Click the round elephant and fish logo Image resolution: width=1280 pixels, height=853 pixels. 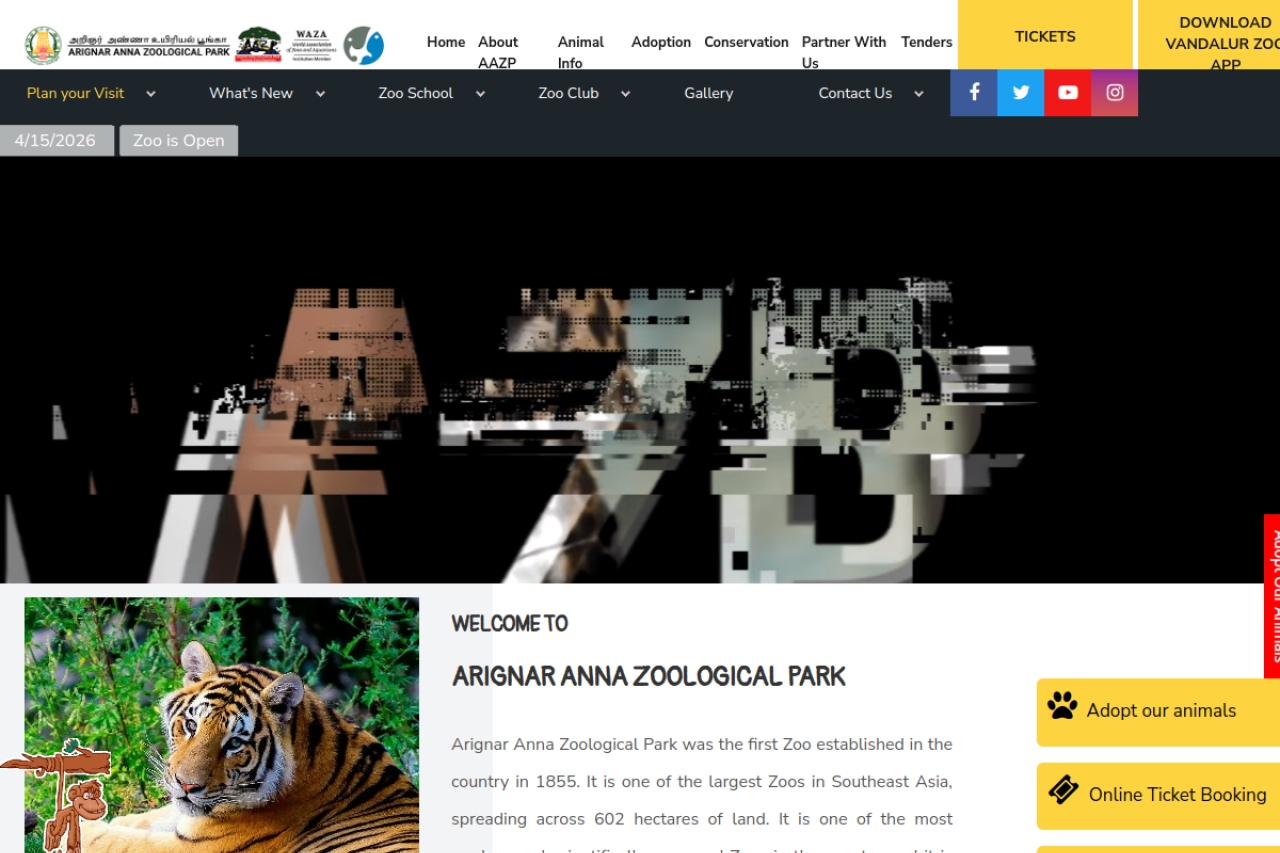363,45
